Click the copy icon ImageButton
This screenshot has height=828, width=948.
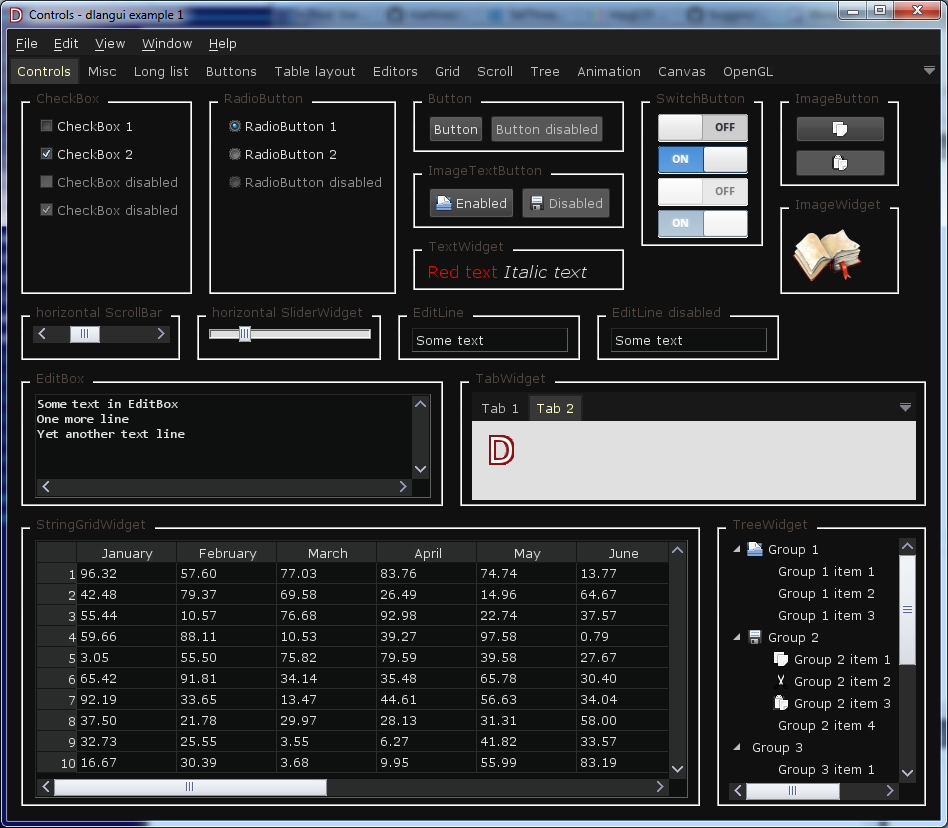(x=839, y=129)
